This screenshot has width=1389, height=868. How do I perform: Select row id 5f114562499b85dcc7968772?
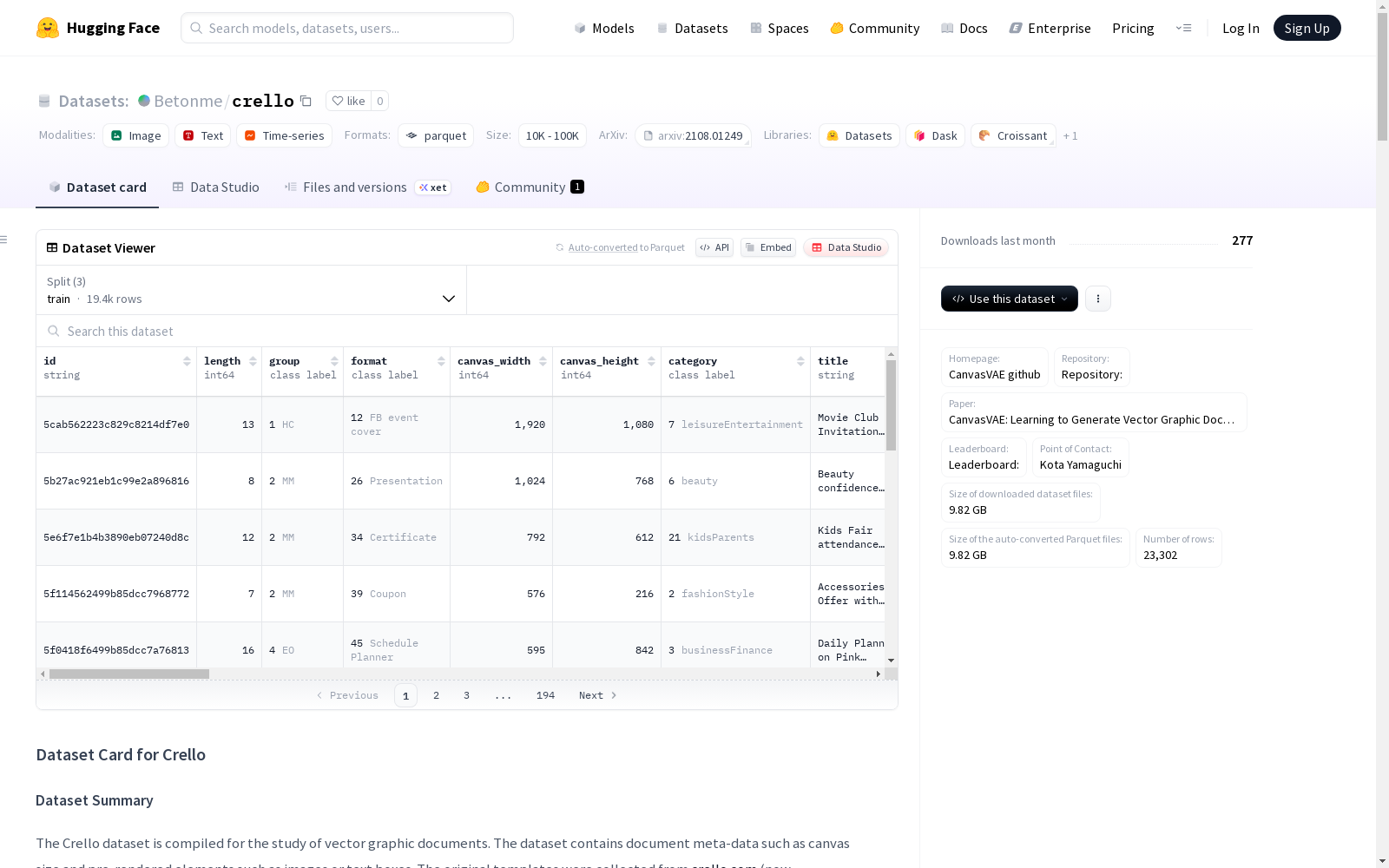116,594
